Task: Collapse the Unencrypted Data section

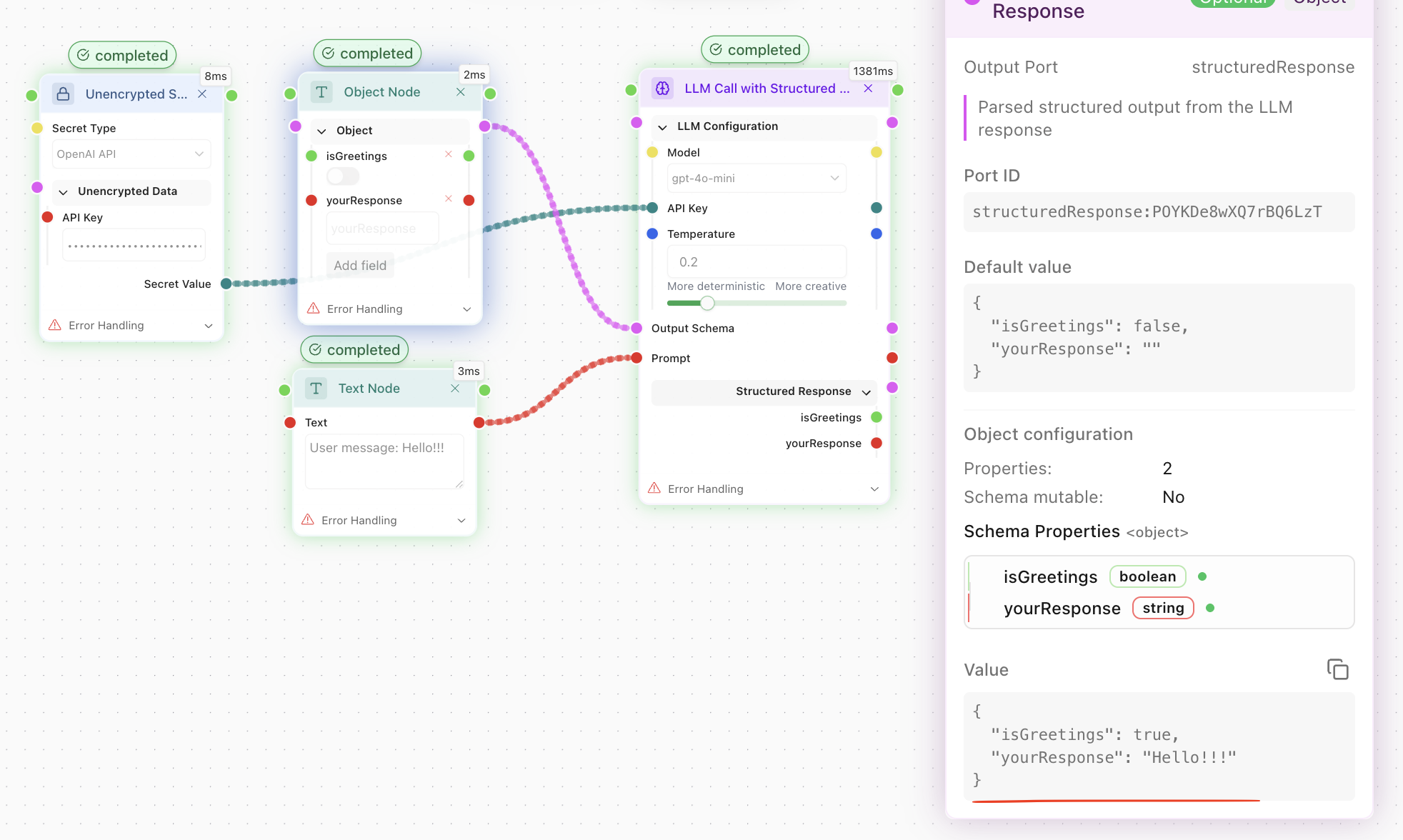Action: click(64, 192)
